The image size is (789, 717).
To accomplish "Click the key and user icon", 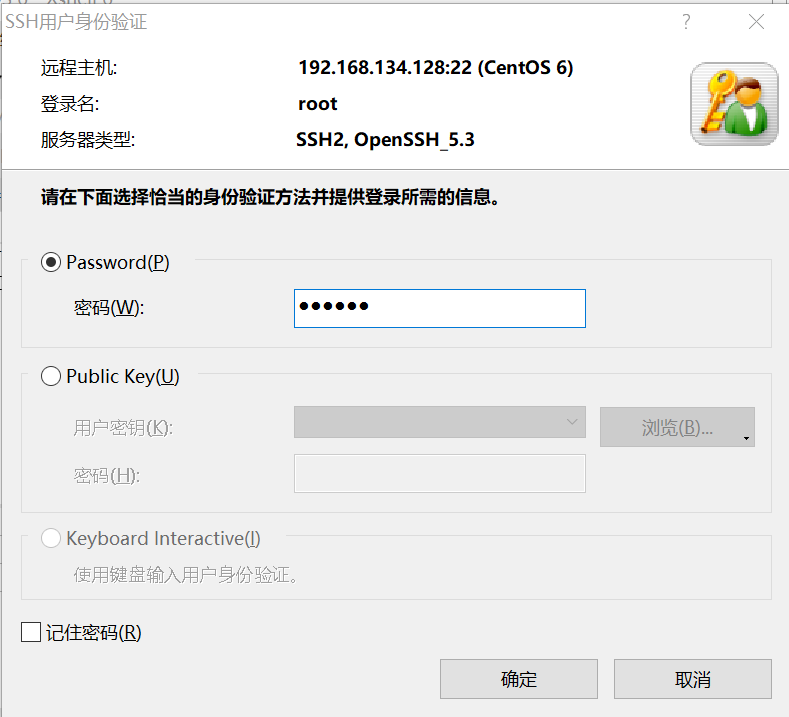I will click(x=734, y=104).
